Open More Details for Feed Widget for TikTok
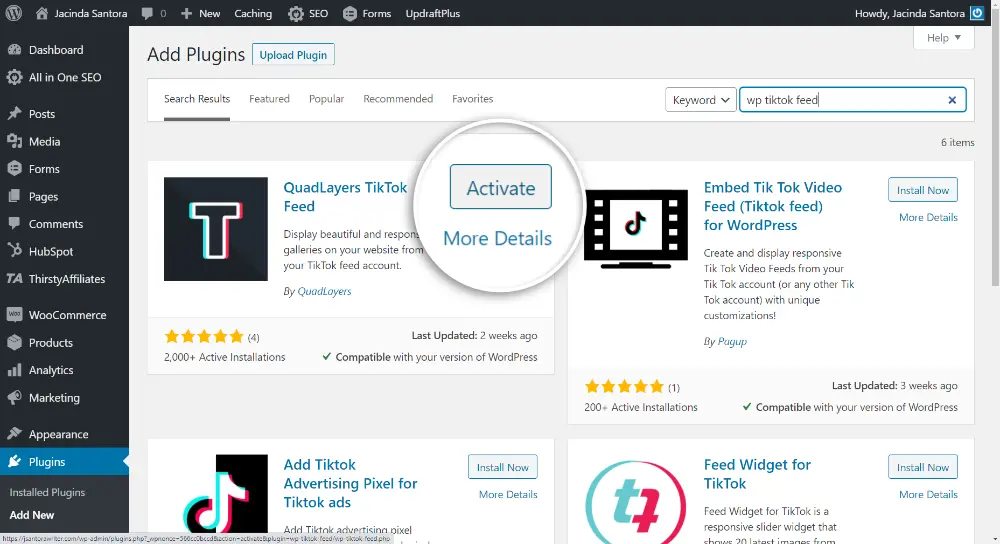Image resolution: width=1000 pixels, height=544 pixels. click(927, 495)
